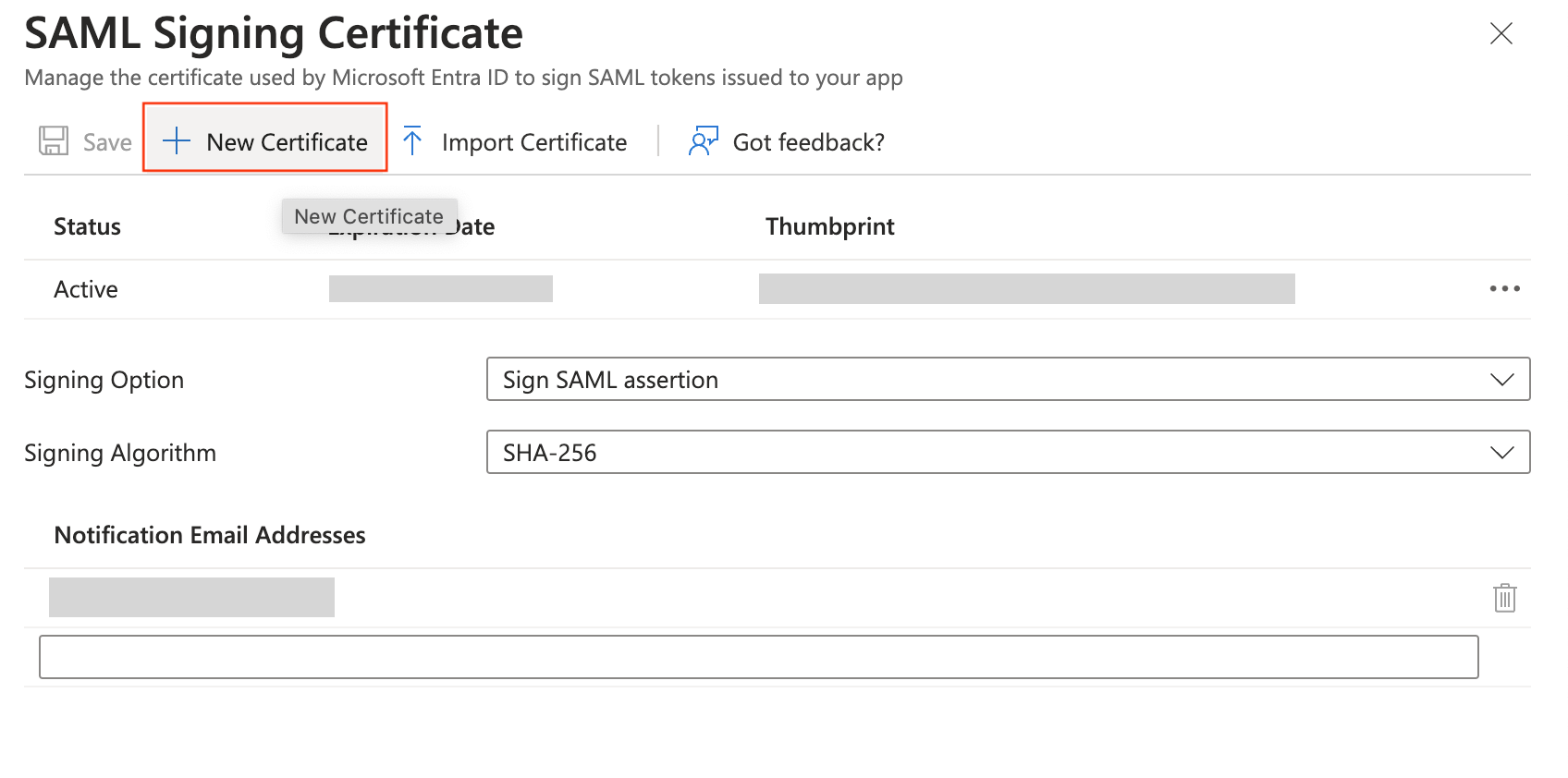Expand the Signing Option chevron arrow

point(1501,380)
